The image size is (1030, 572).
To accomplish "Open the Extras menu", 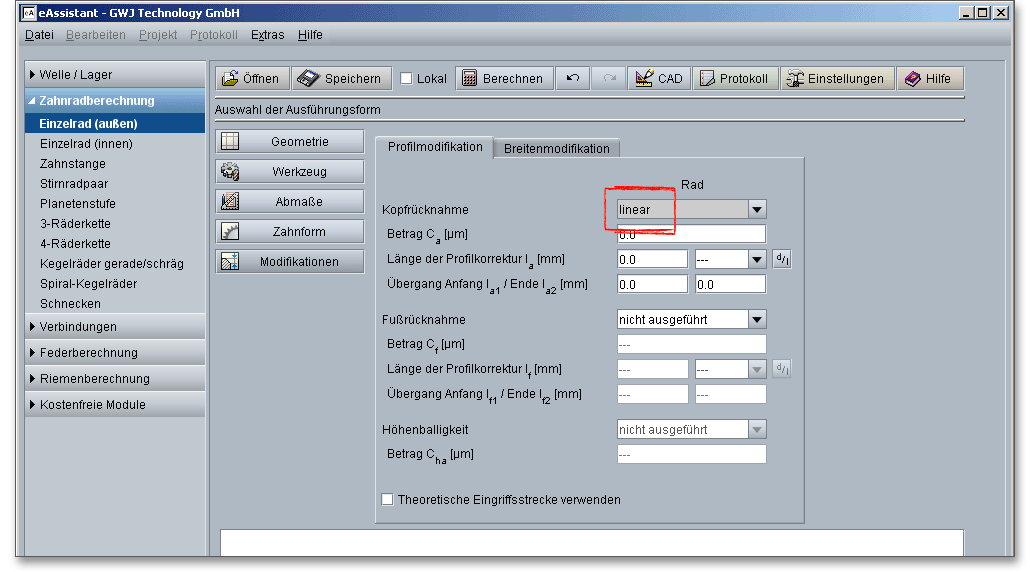I will pos(267,35).
